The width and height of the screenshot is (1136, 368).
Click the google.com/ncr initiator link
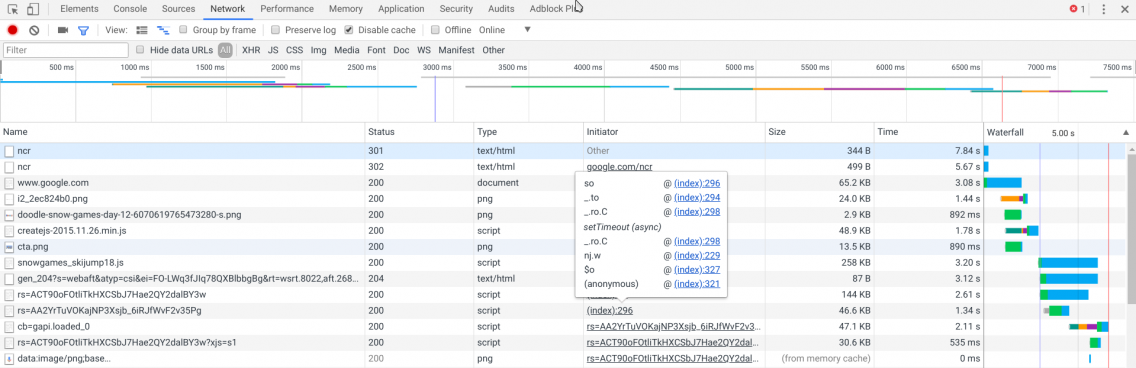[619, 167]
